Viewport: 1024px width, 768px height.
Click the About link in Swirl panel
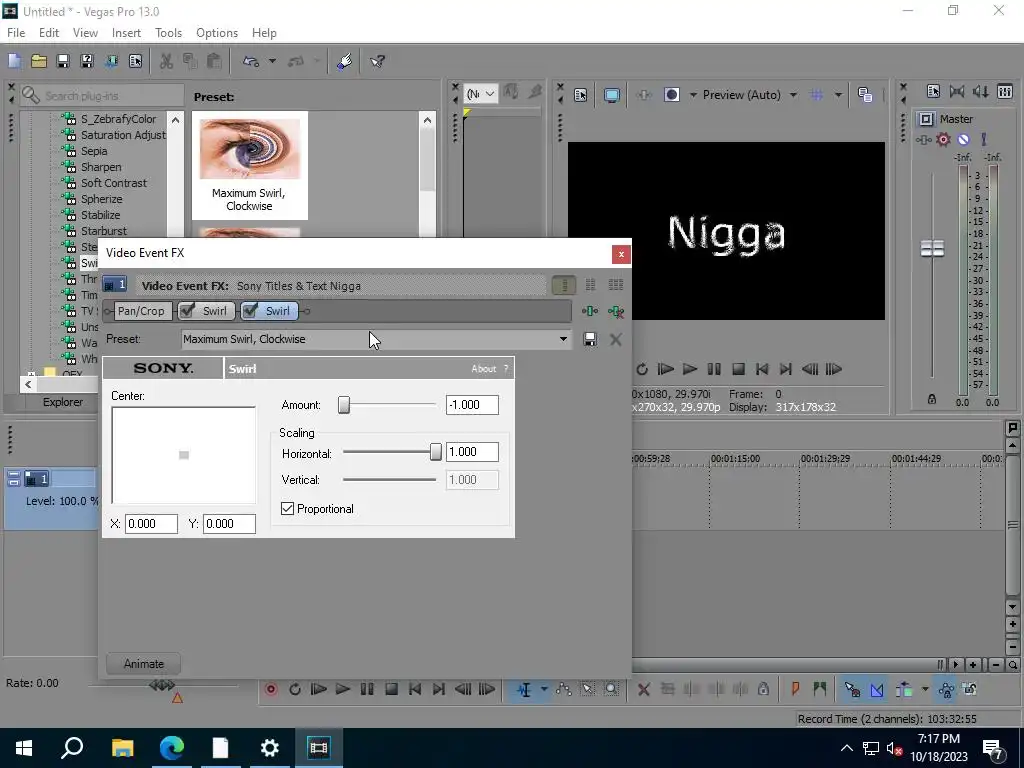point(484,369)
